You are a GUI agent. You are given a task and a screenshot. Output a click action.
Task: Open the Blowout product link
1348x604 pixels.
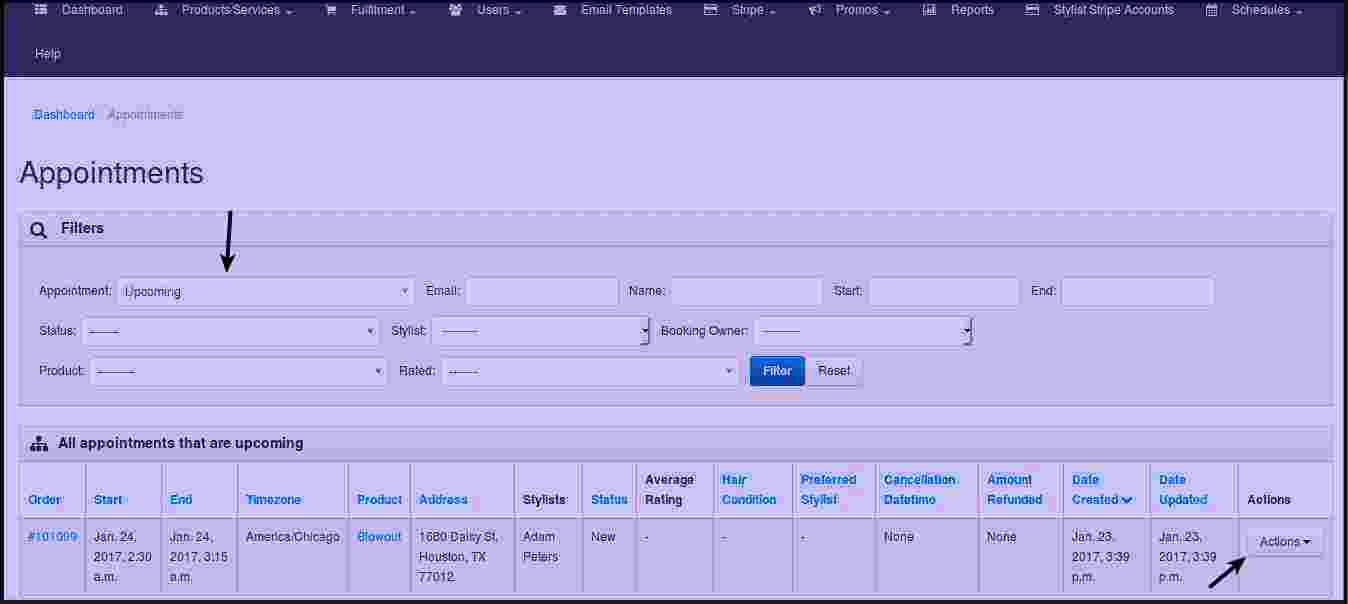(379, 537)
